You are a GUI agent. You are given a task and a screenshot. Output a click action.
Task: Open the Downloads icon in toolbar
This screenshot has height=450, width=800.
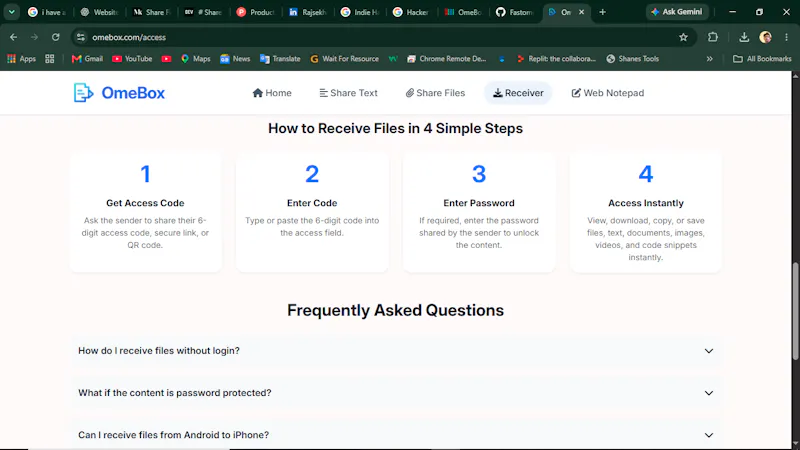tap(744, 37)
